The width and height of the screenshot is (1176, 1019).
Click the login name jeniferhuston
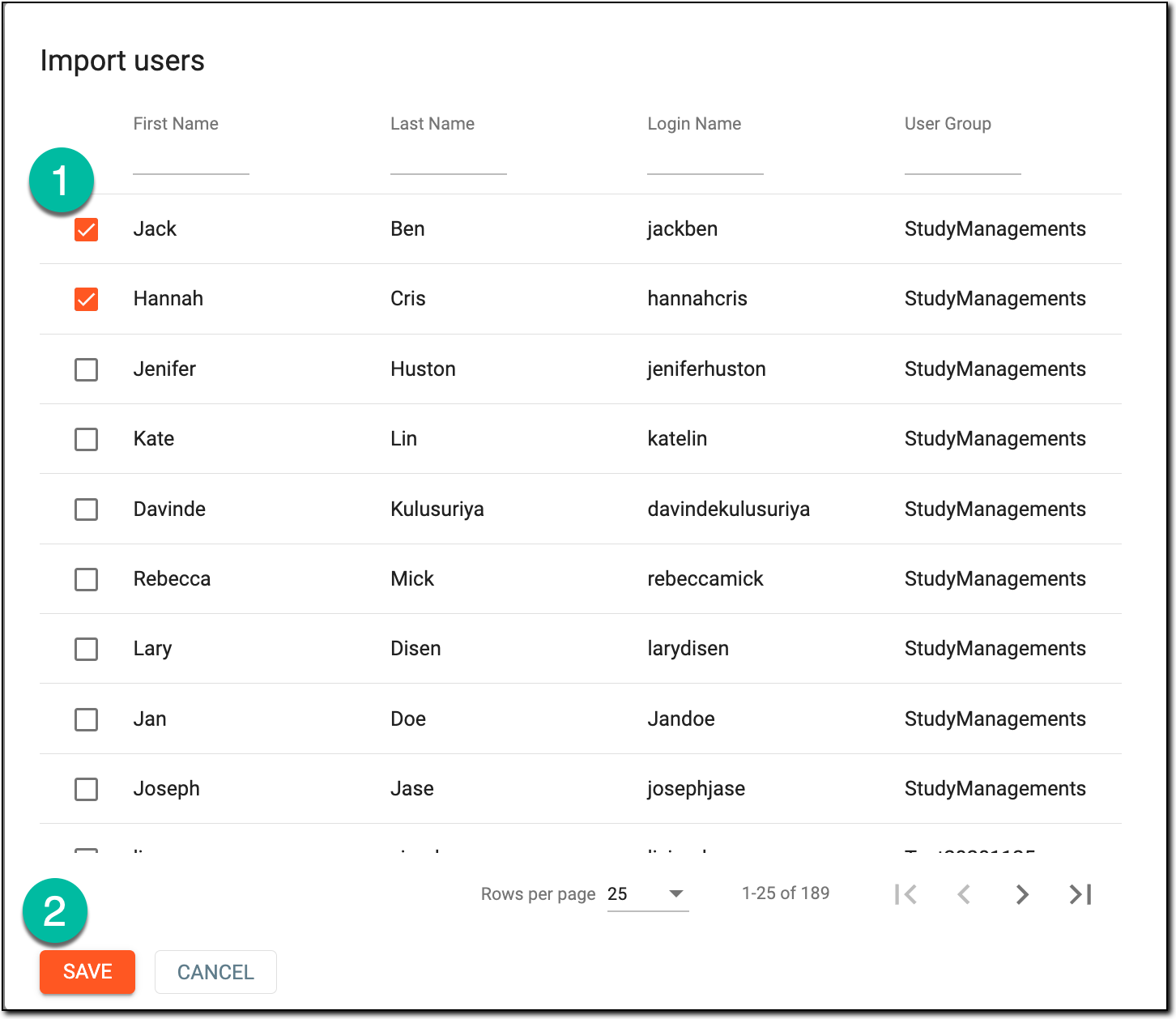point(706,369)
